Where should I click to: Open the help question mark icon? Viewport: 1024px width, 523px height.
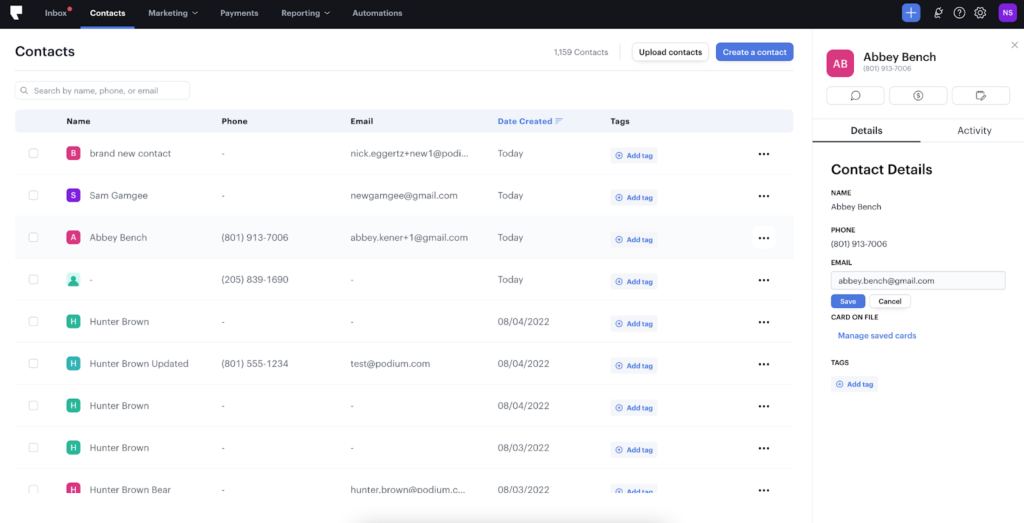959,13
